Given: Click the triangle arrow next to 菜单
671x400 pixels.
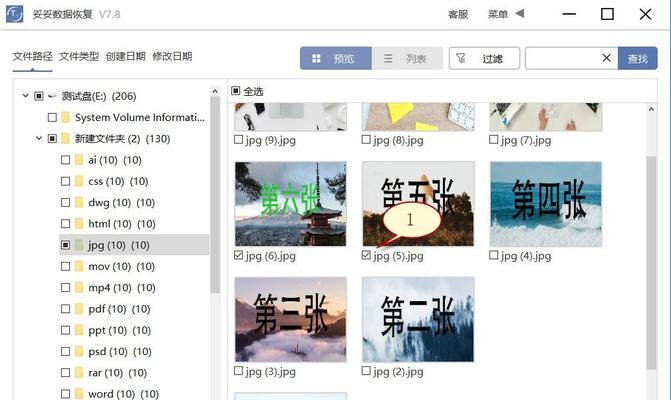Looking at the screenshot, I should [520, 14].
